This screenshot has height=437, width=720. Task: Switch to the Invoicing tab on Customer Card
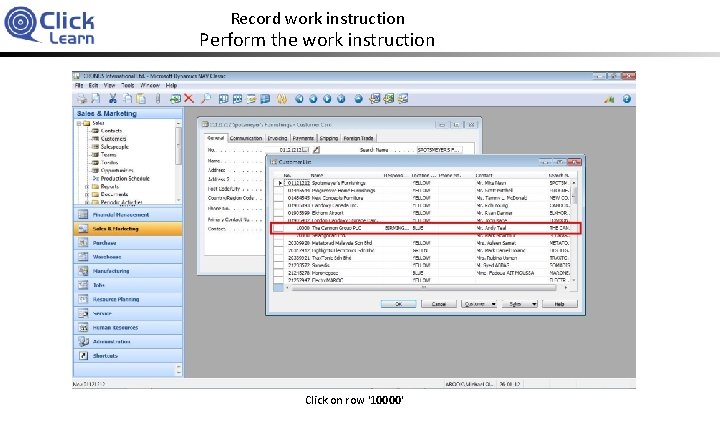[277, 138]
